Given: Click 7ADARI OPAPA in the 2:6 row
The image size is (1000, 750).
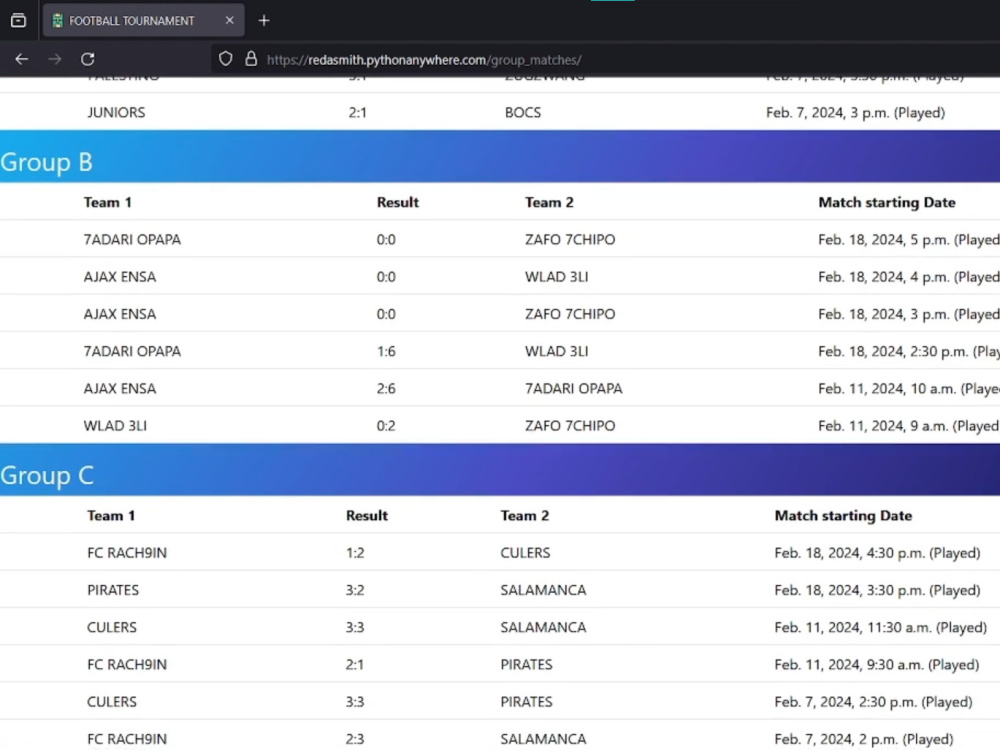Looking at the screenshot, I should tap(573, 388).
